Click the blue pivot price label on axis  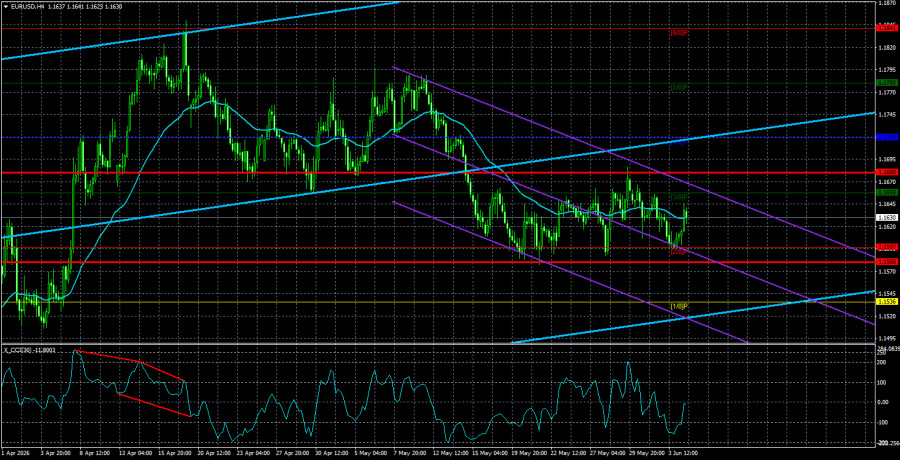point(885,137)
